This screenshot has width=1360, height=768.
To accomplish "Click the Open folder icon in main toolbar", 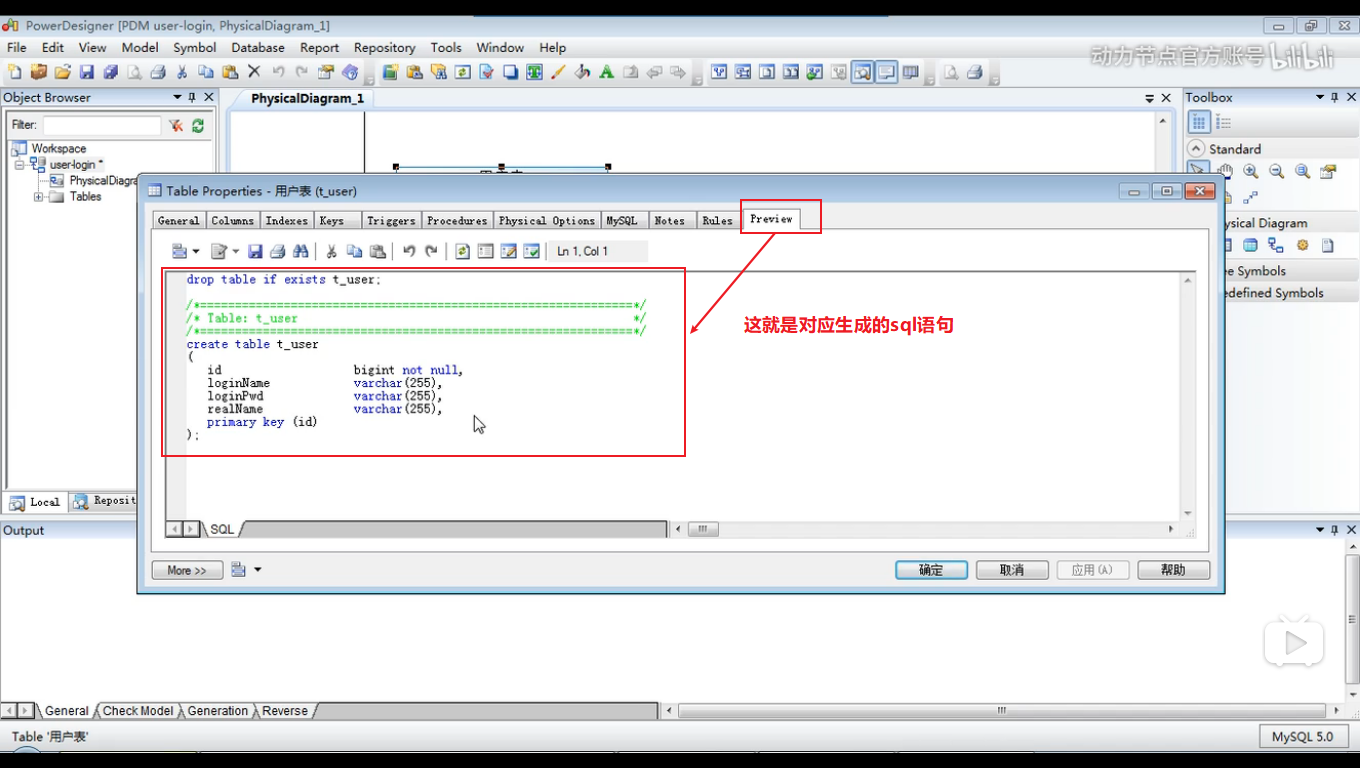I will [63, 72].
